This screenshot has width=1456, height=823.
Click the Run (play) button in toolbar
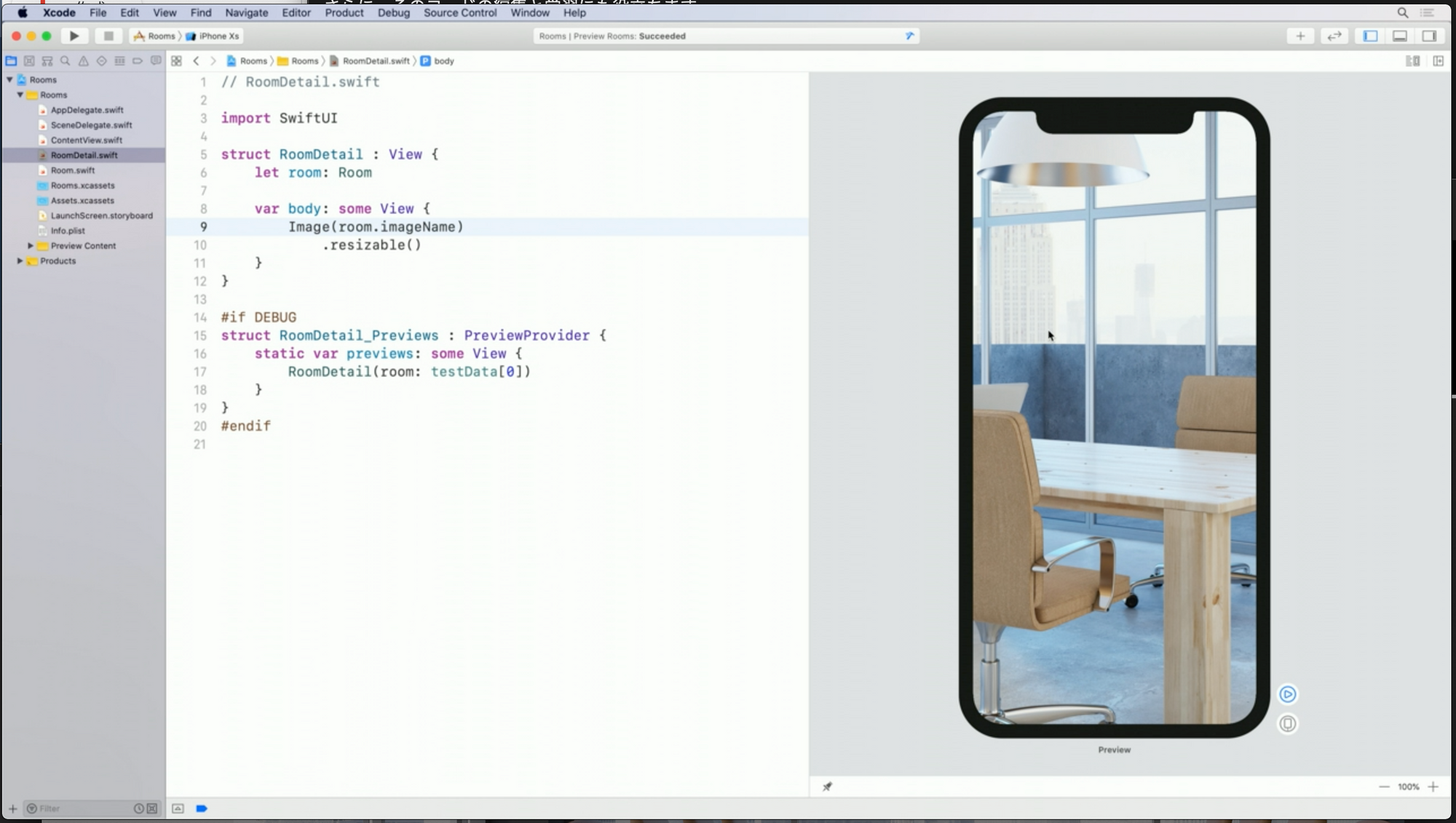[x=74, y=36]
